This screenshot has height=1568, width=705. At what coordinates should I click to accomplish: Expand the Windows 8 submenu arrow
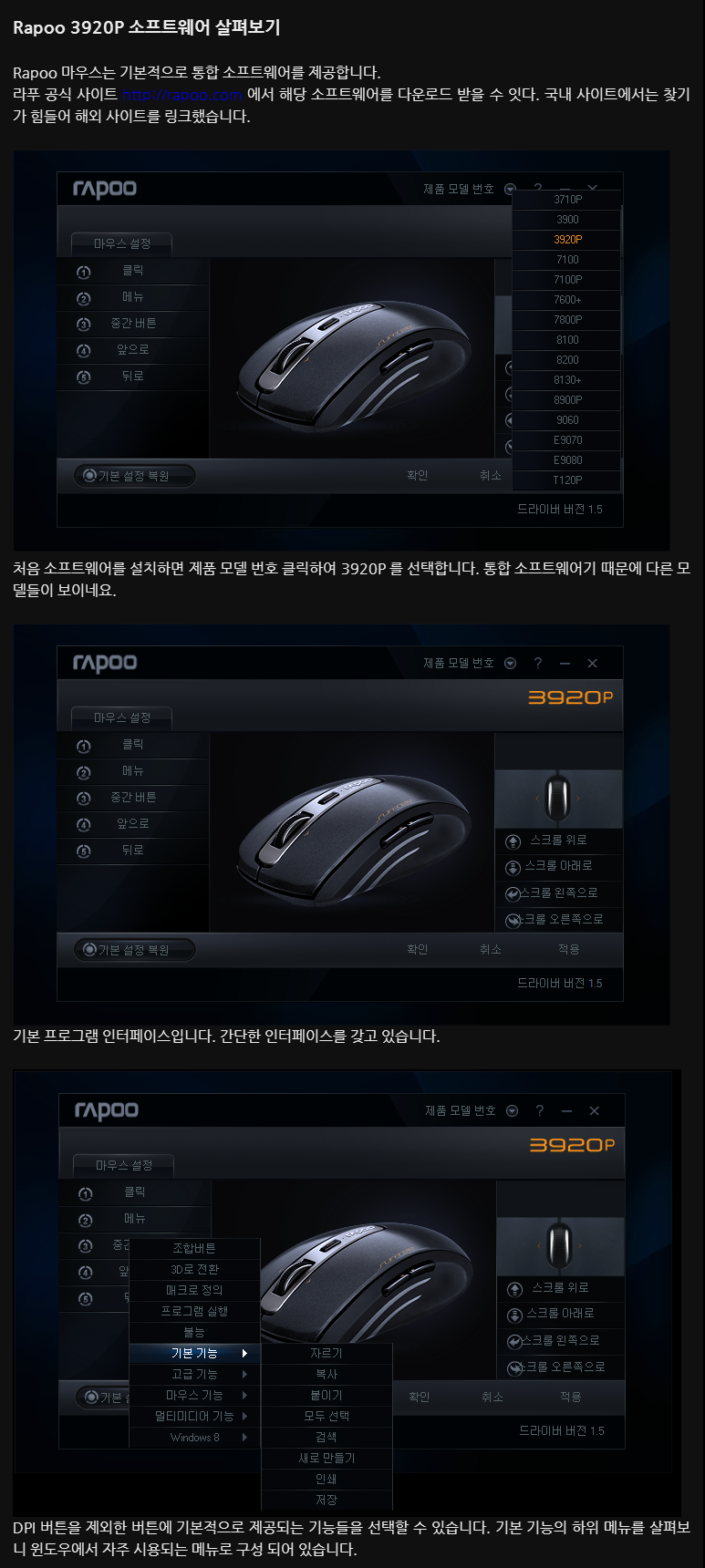click(244, 1438)
